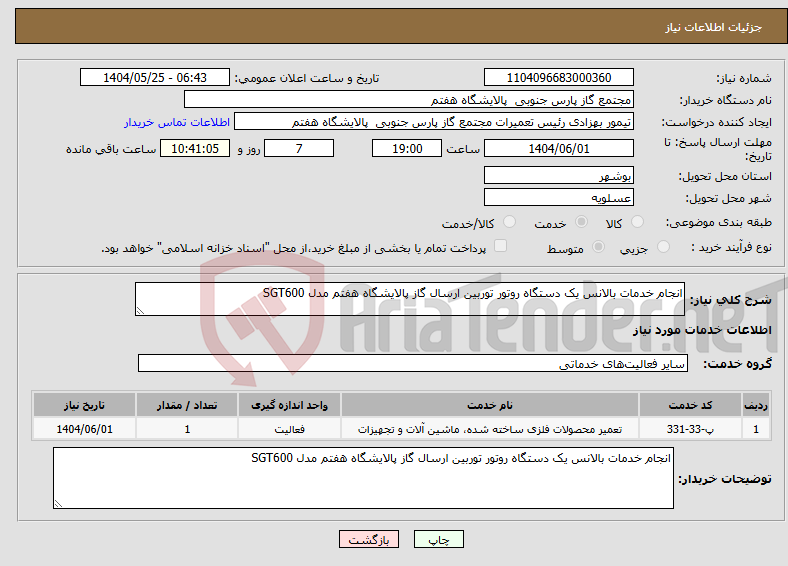
Task: Click the کد خدمت column header
Action: tap(691, 405)
